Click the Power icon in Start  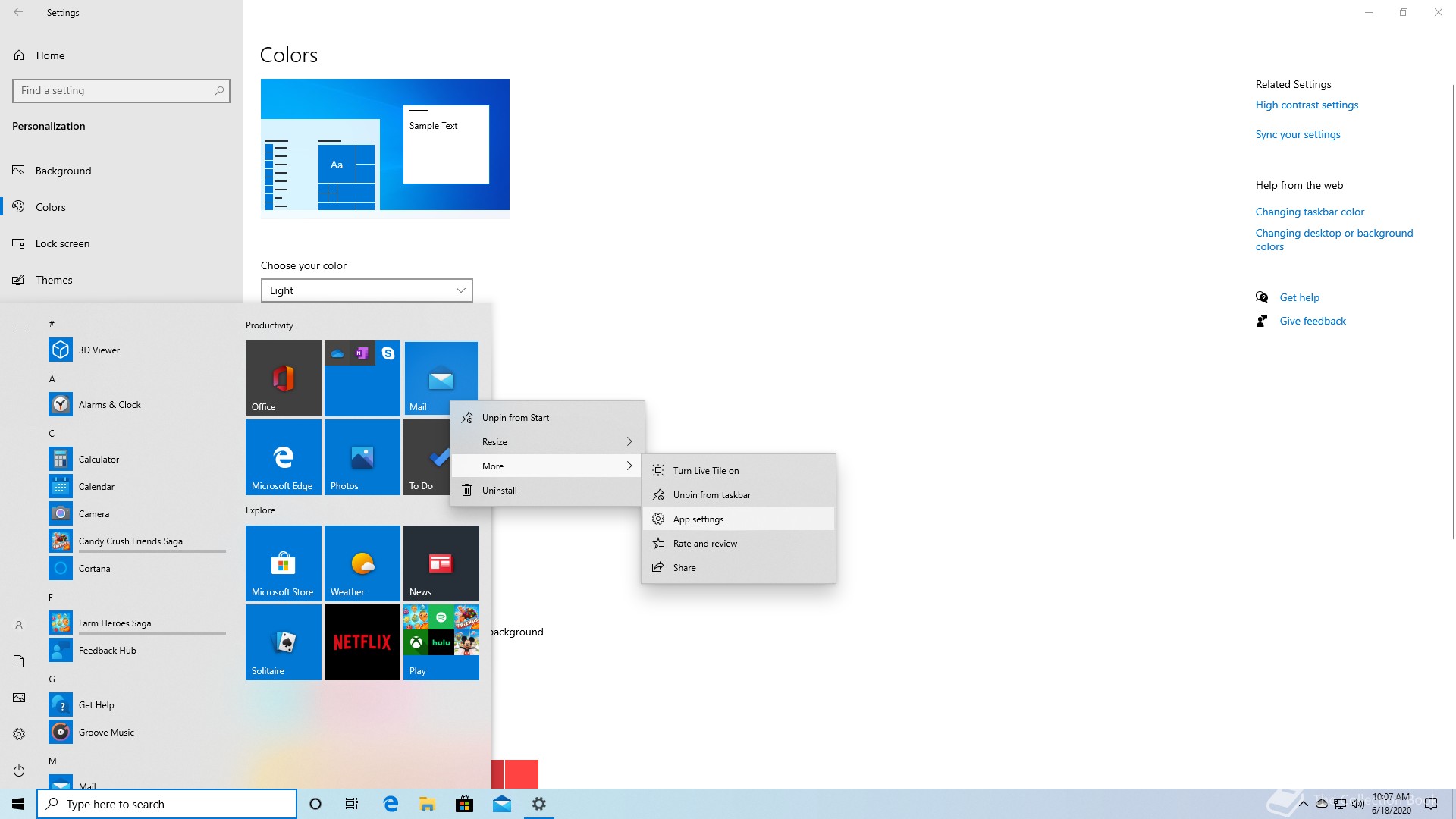pyautogui.click(x=19, y=770)
